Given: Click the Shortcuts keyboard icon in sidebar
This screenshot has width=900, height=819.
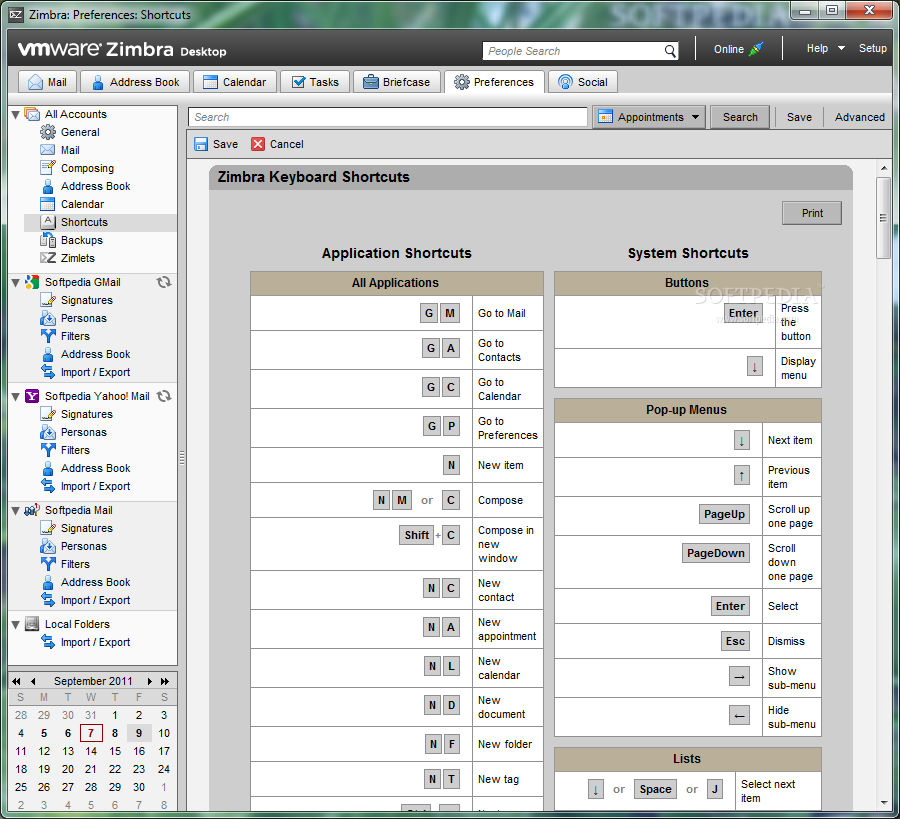Looking at the screenshot, I should point(48,222).
